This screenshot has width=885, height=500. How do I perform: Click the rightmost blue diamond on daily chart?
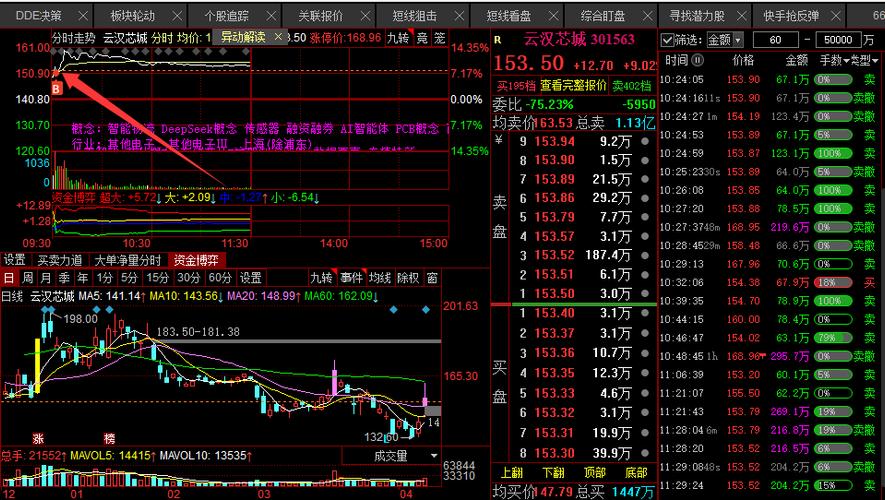(x=426, y=309)
